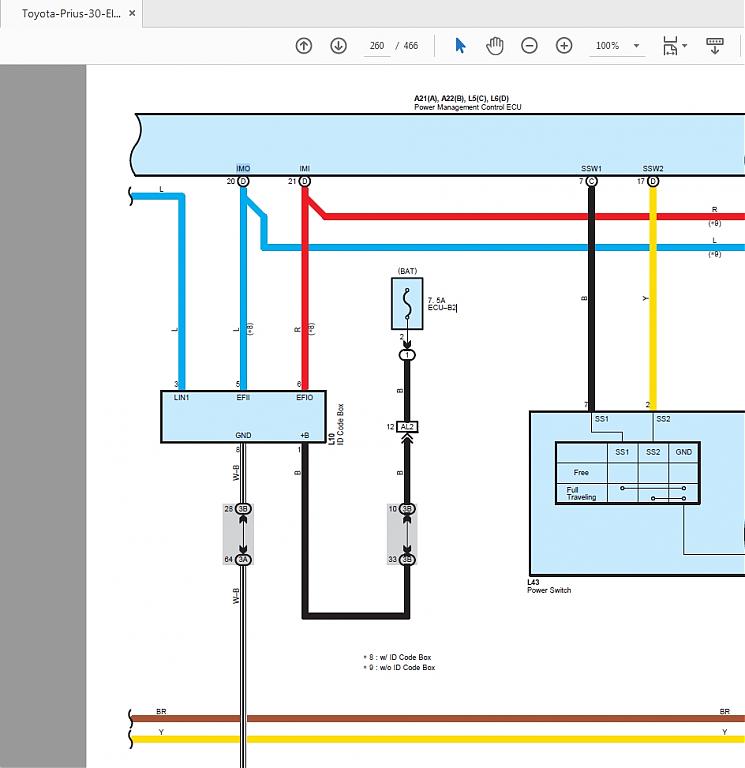Screen dimensions: 745x768
Task: Click the Power Management Control ECU title
Action: [x=467, y=107]
